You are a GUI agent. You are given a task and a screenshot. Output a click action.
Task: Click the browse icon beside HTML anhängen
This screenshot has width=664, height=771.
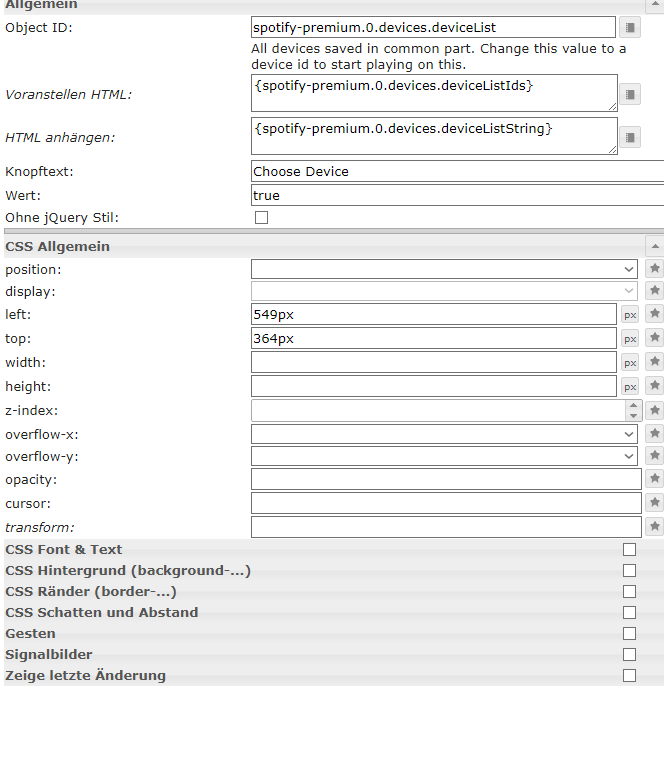[629, 137]
